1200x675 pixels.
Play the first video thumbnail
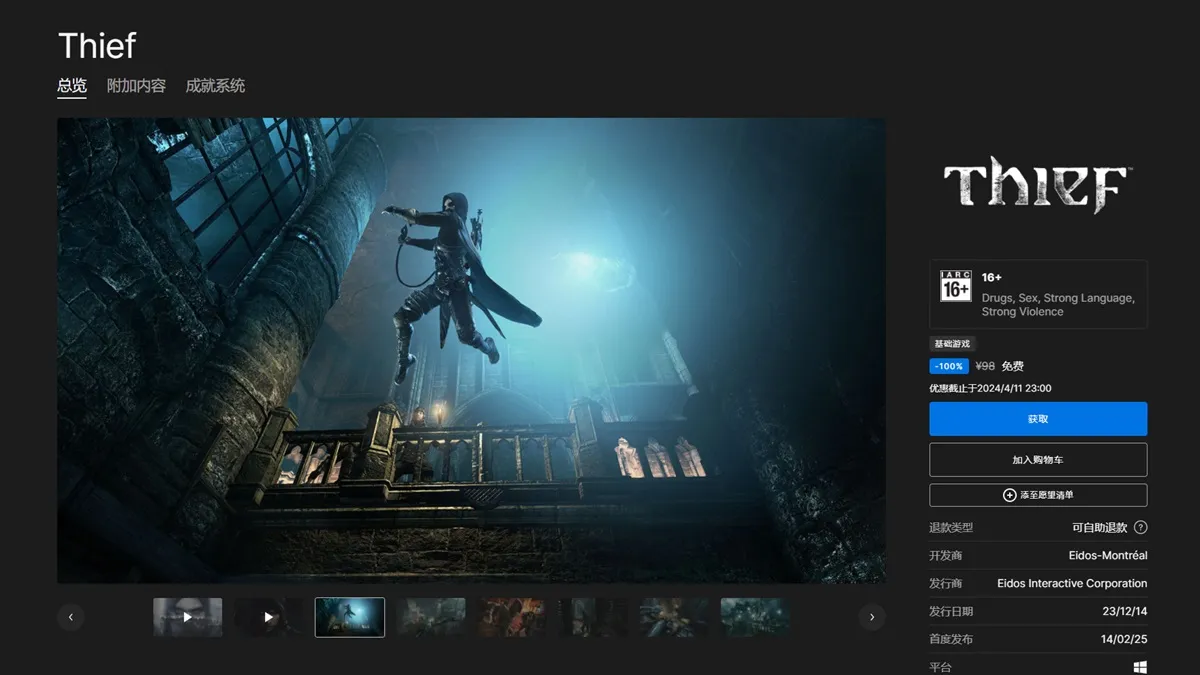[187, 617]
